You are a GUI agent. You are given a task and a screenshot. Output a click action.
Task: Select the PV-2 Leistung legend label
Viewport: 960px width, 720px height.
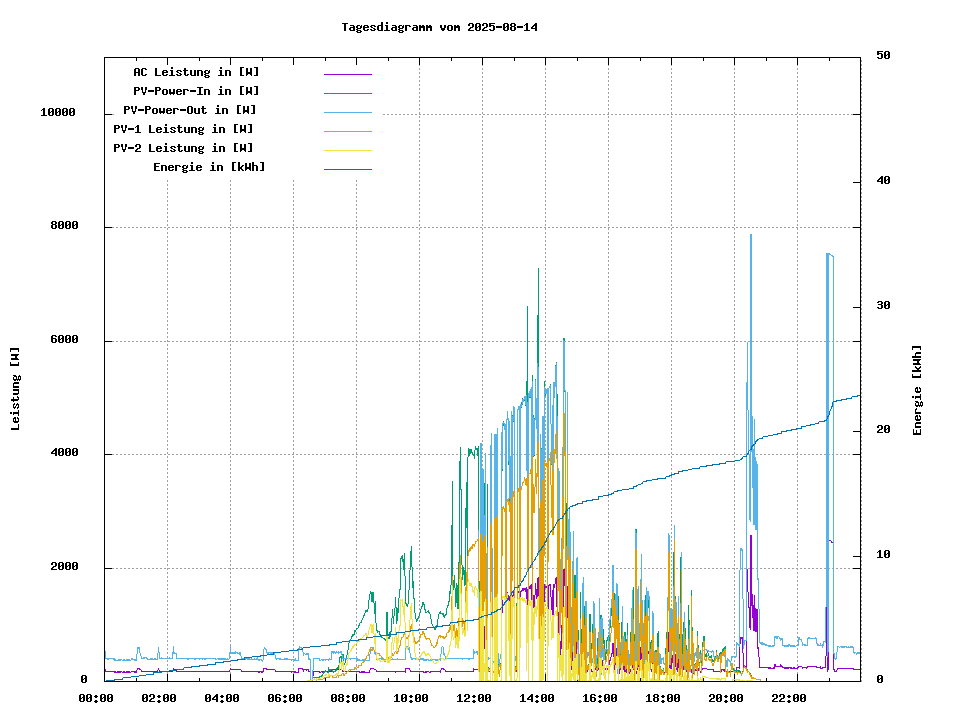(183, 148)
